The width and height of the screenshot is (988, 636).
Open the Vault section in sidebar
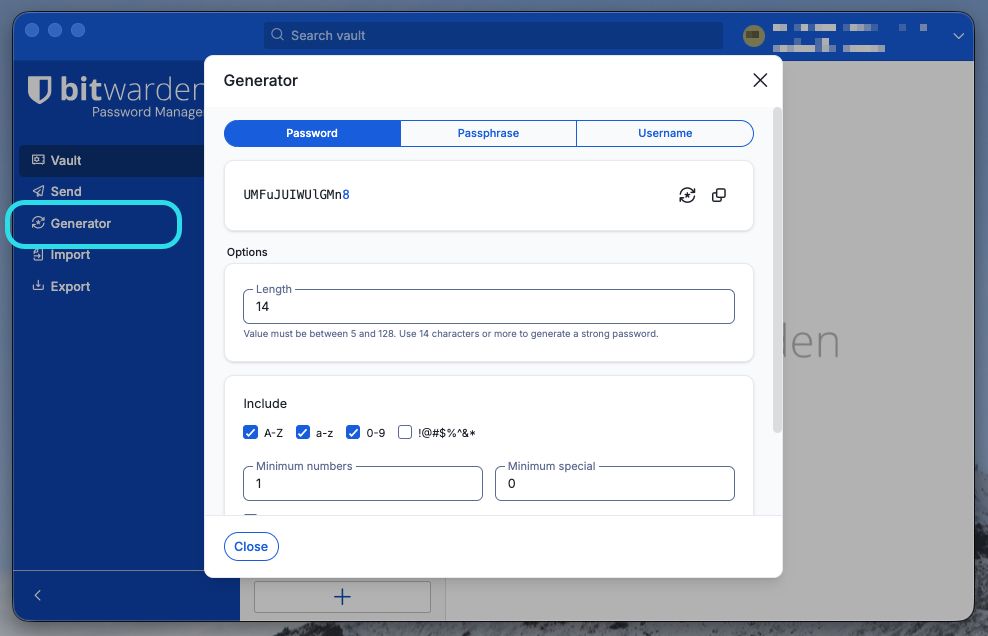tap(67, 160)
